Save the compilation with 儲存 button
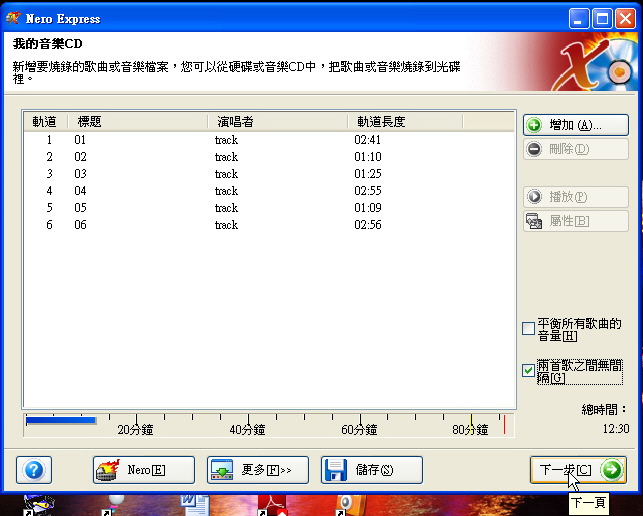This screenshot has height=516, width=643. tap(371, 470)
